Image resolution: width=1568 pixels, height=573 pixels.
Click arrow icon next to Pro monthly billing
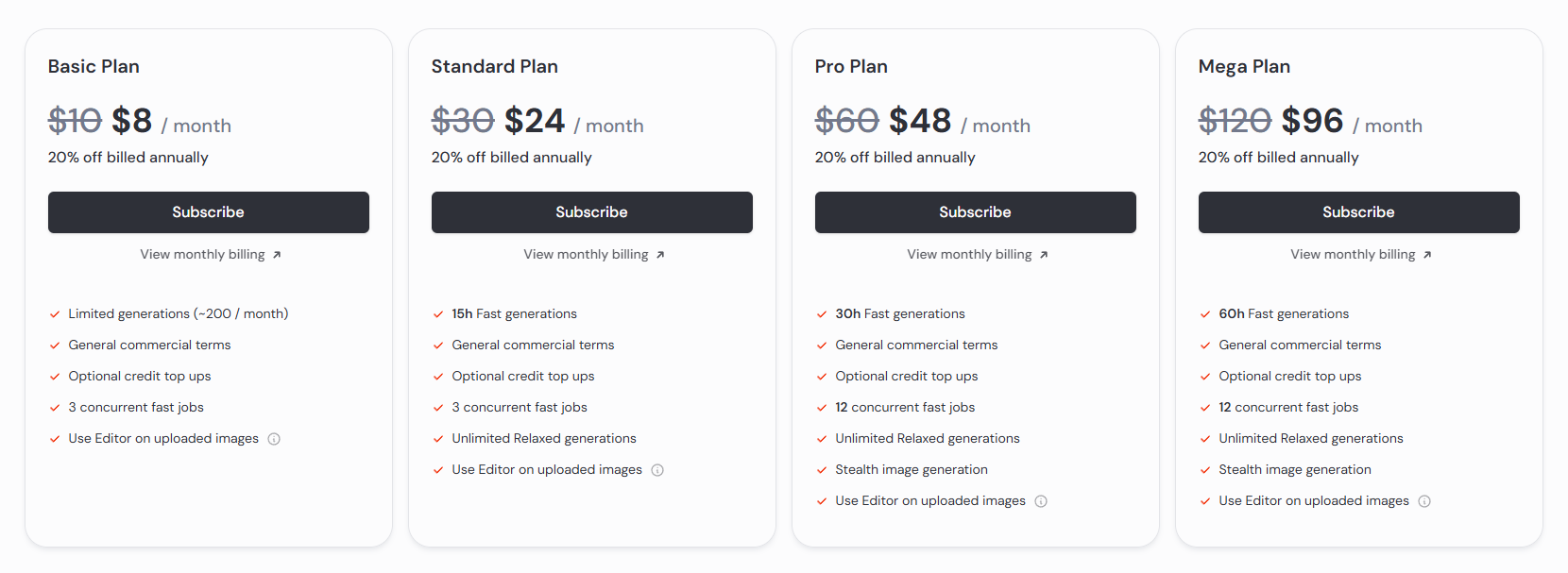(1044, 255)
